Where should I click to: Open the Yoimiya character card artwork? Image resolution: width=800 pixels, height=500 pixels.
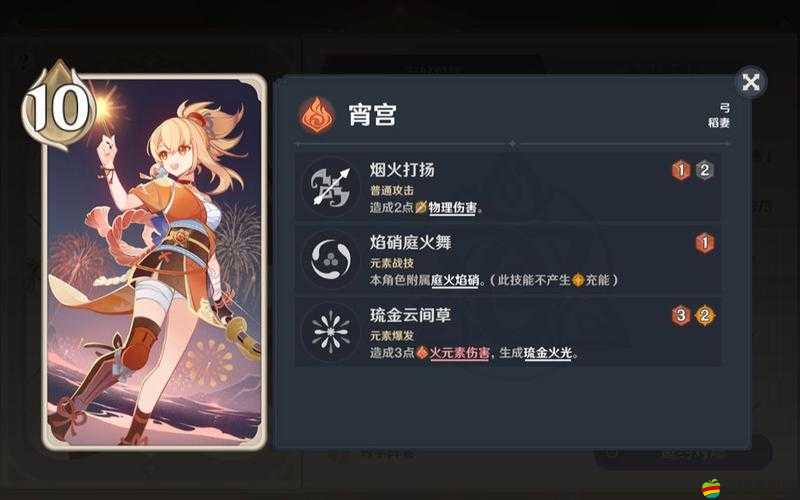tap(154, 262)
